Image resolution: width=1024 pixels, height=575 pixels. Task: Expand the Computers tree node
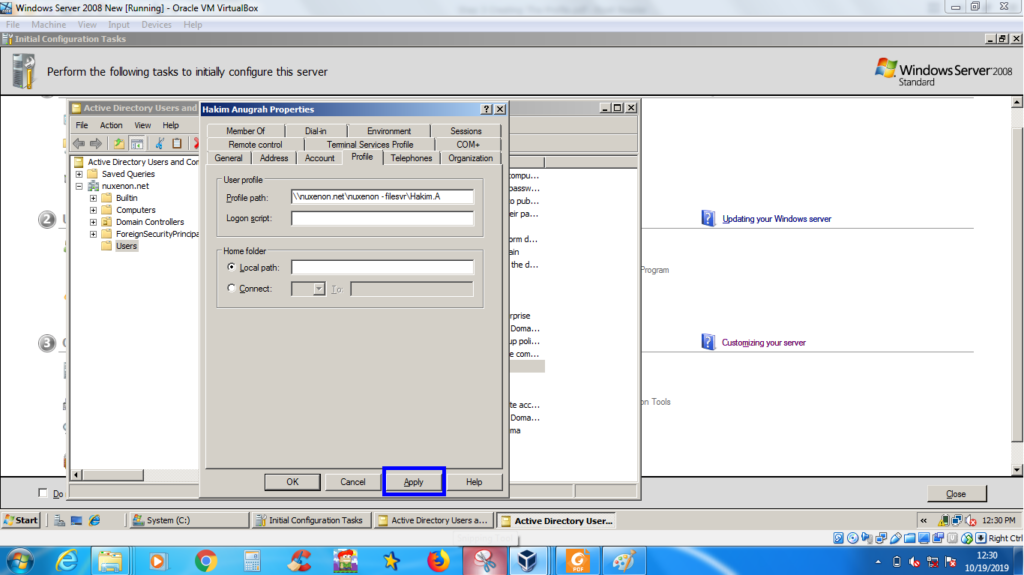93,210
